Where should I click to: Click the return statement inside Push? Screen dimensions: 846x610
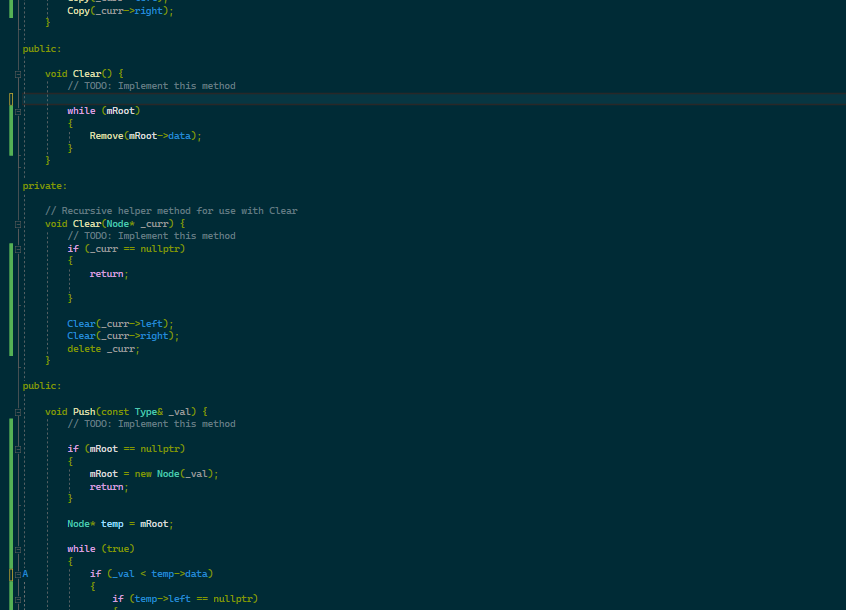[107, 486]
